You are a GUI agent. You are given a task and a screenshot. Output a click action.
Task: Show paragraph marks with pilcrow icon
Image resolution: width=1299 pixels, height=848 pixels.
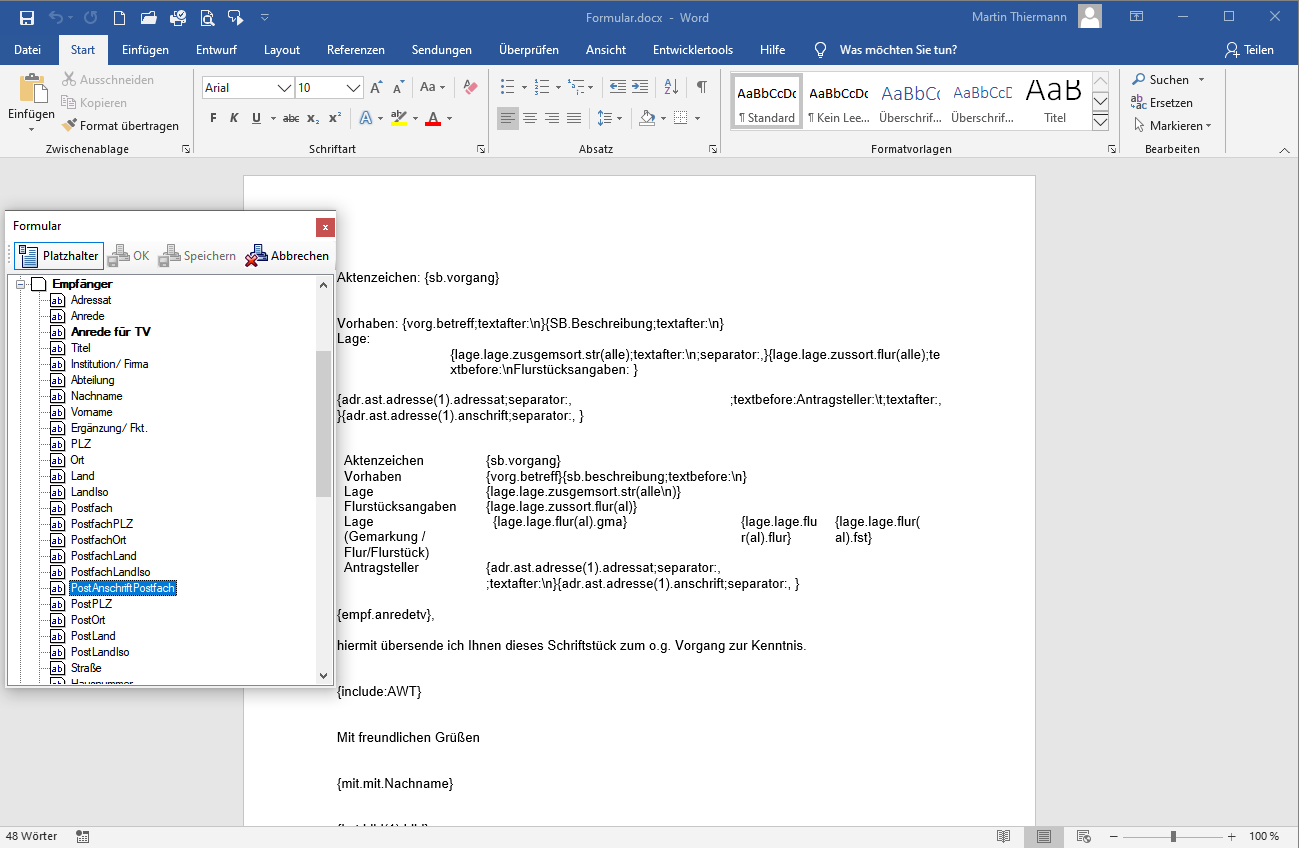[702, 87]
